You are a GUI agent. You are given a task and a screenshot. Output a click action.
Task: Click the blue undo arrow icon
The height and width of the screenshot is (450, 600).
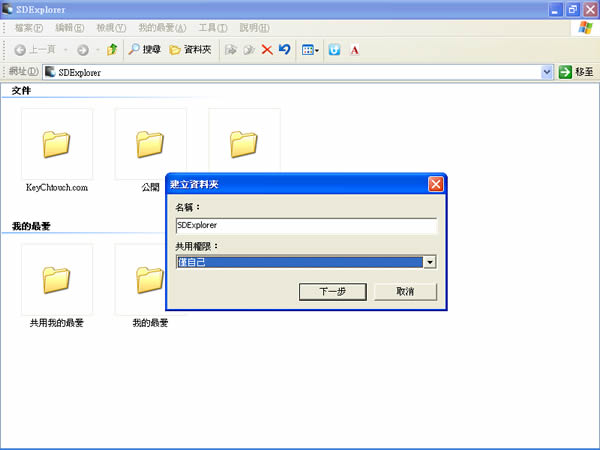click(x=284, y=50)
